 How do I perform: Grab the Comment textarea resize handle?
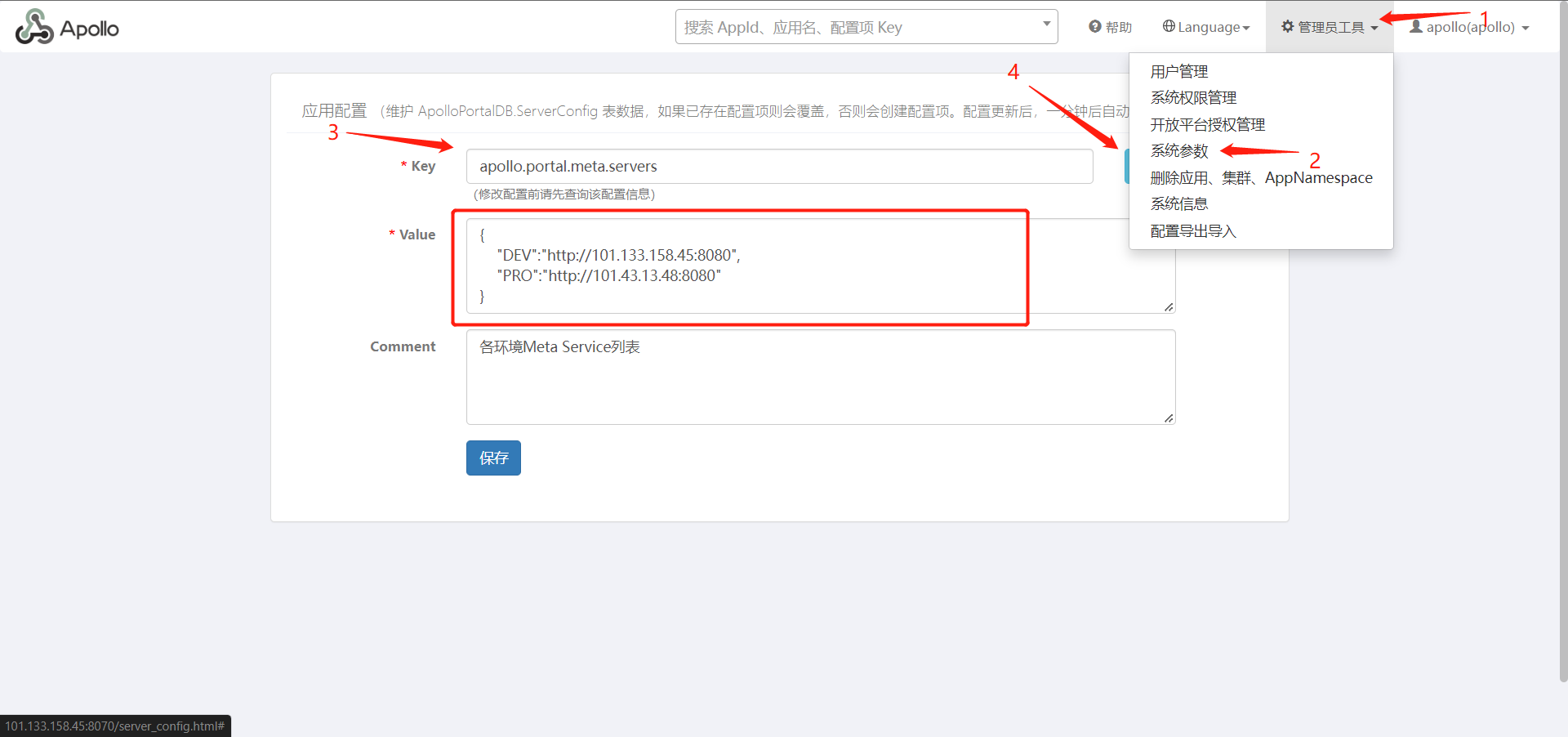point(1169,418)
